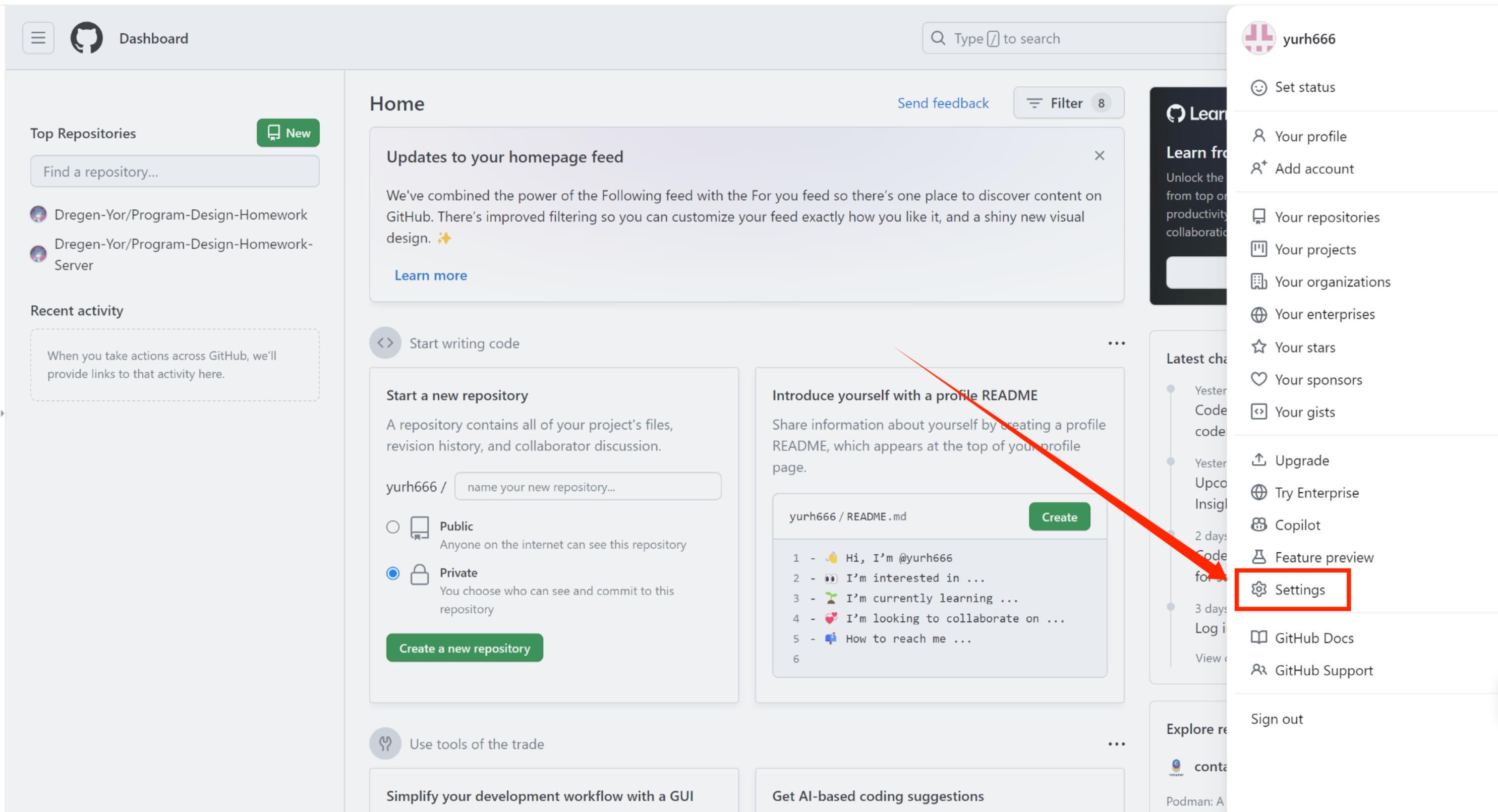The width and height of the screenshot is (1498, 812).
Task: Open the three-dot menu beside Use tools of the trade
Action: point(1116,744)
